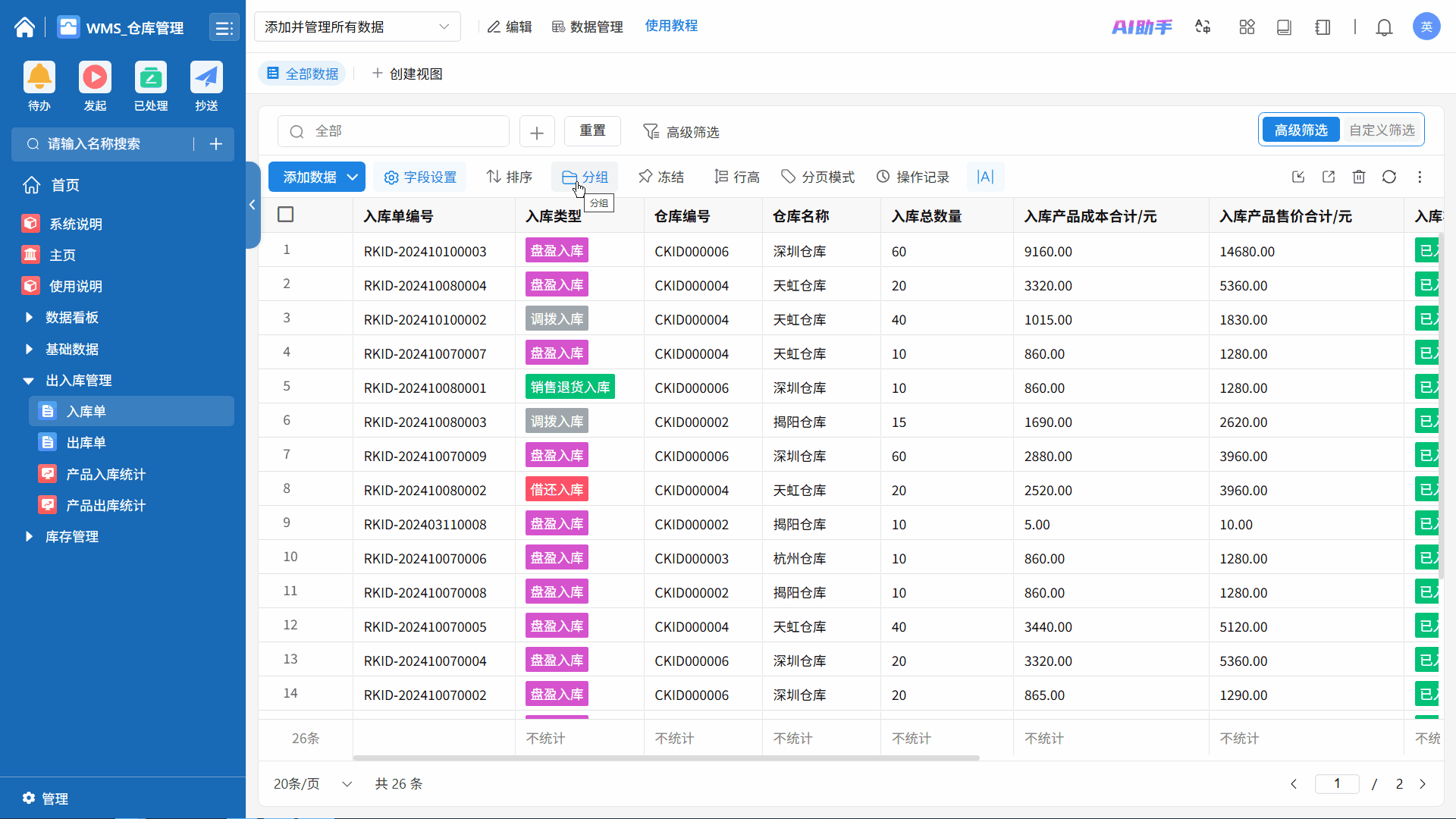Switch to the 自定义筛选 custom filter mode
Image resolution: width=1456 pixels, height=819 pixels.
click(1382, 130)
